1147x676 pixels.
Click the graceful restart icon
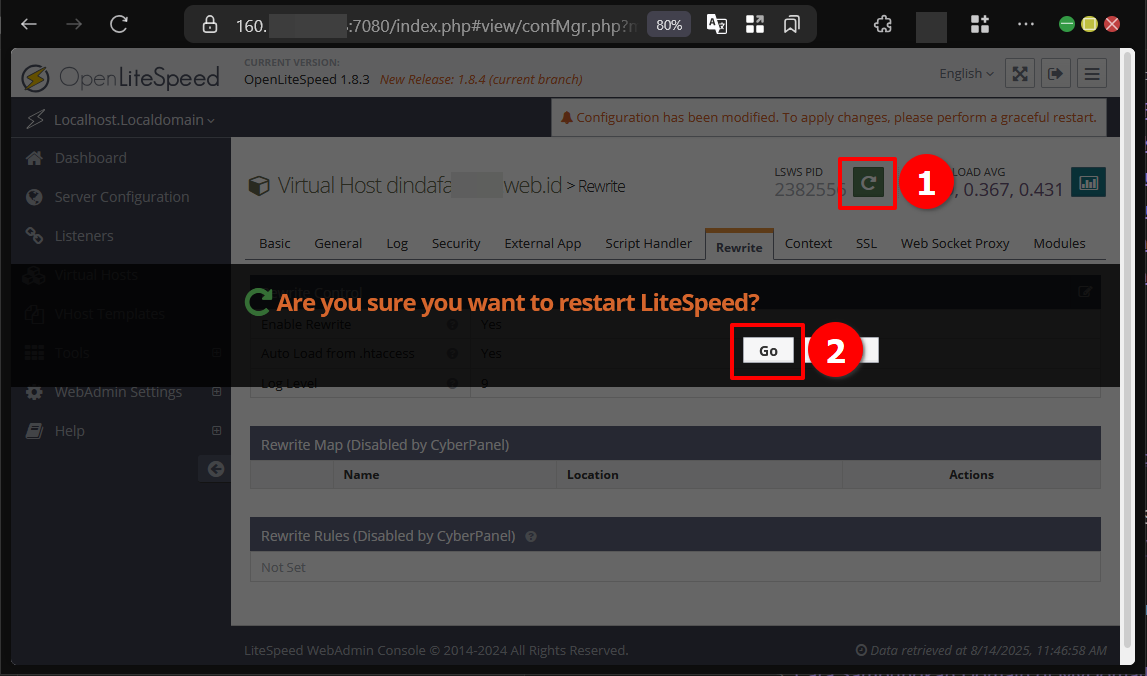point(868,183)
